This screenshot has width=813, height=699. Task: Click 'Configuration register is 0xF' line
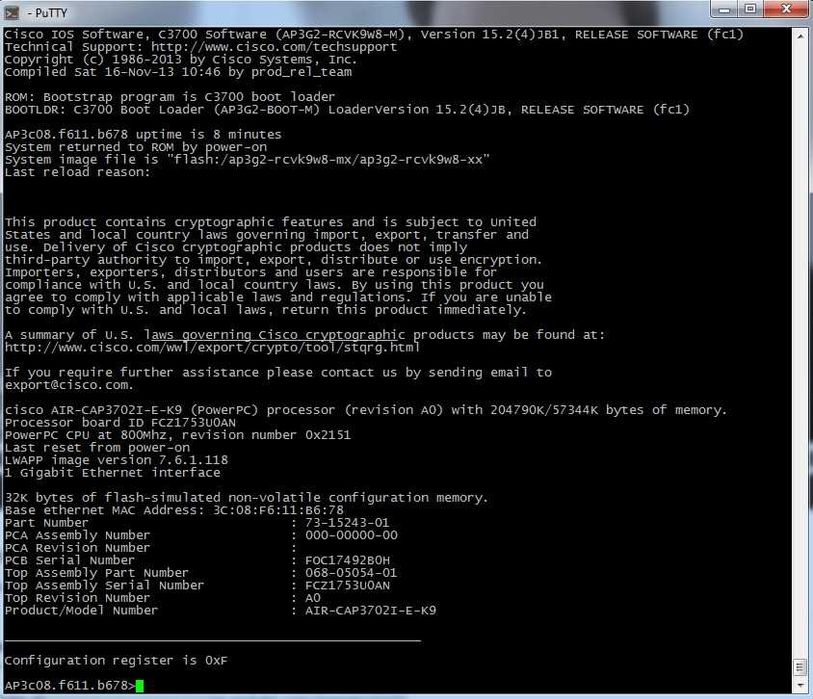116,661
